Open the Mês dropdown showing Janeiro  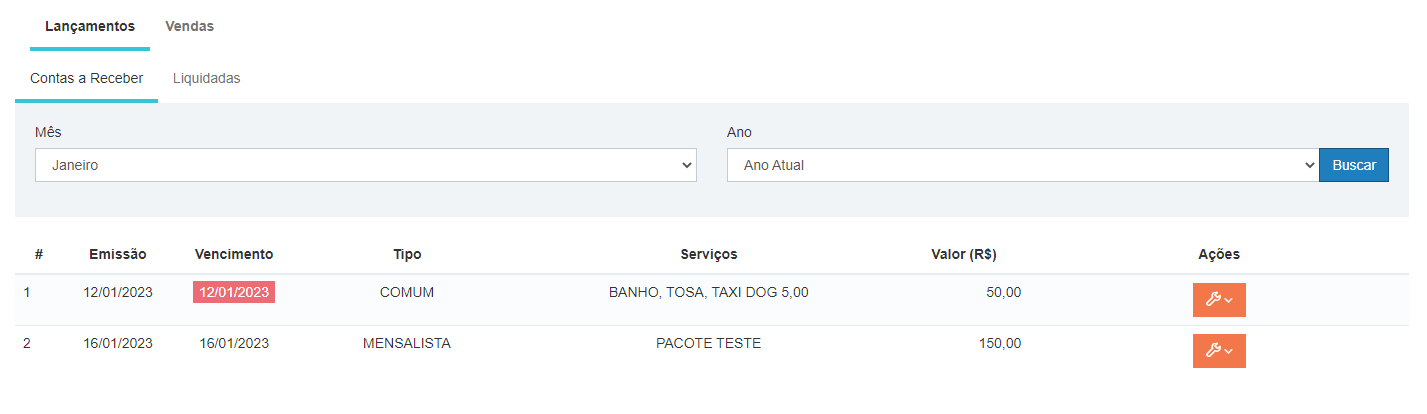(x=365, y=165)
